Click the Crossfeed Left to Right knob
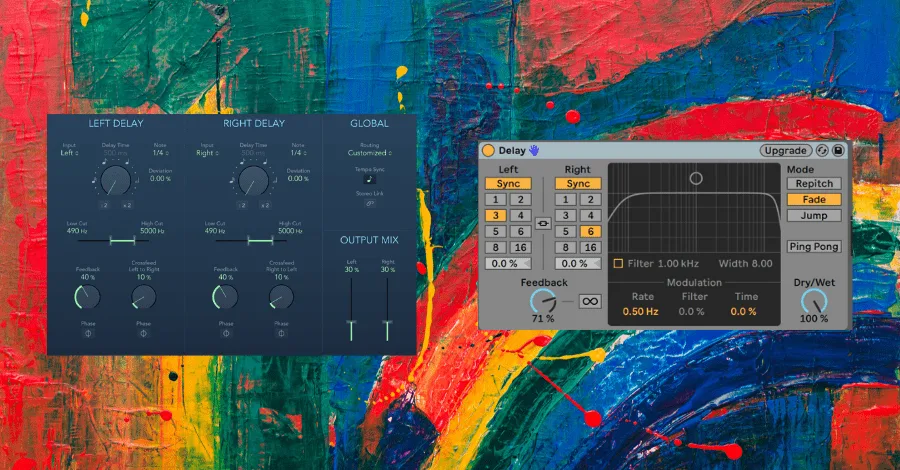900x470 pixels. tap(143, 297)
